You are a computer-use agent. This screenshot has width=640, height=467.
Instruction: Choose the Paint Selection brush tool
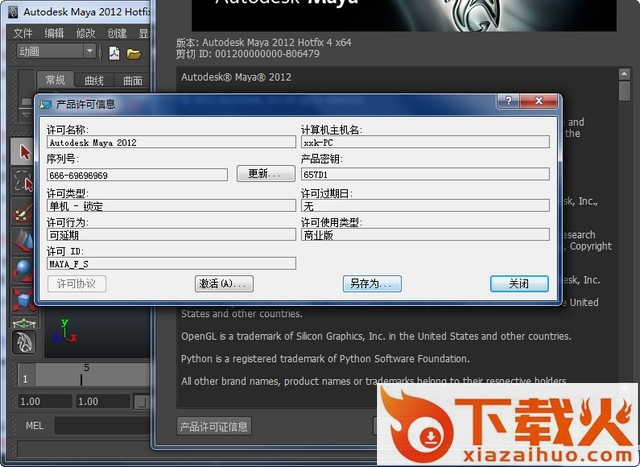(x=22, y=212)
